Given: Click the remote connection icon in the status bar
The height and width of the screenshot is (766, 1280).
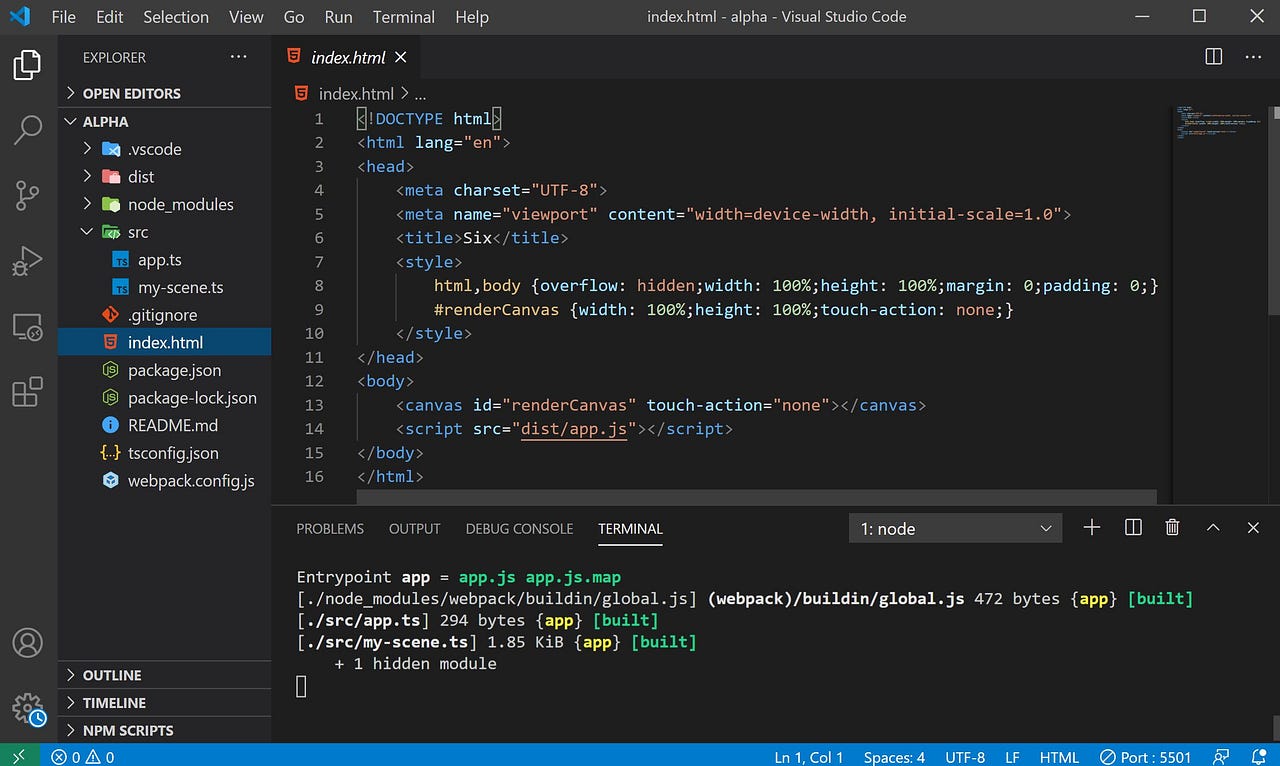Looking at the screenshot, I should (x=17, y=757).
